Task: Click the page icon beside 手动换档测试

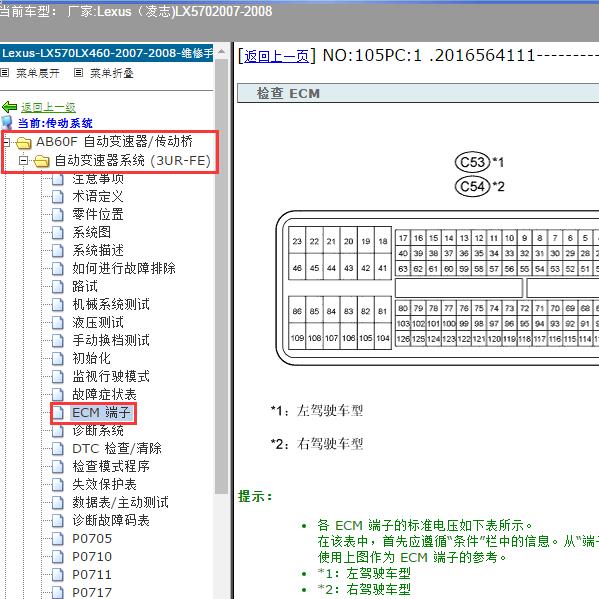Action: tap(58, 340)
